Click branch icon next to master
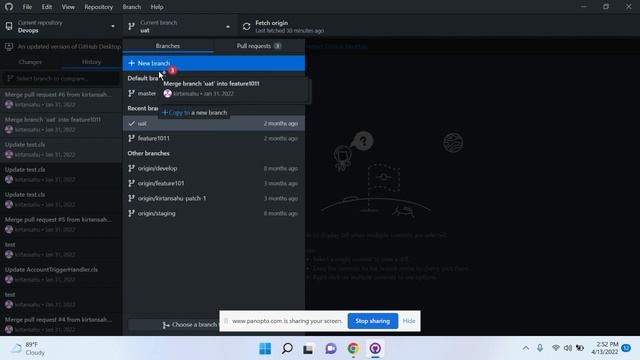Image resolution: width=640 pixels, height=360 pixels. pyautogui.click(x=131, y=93)
